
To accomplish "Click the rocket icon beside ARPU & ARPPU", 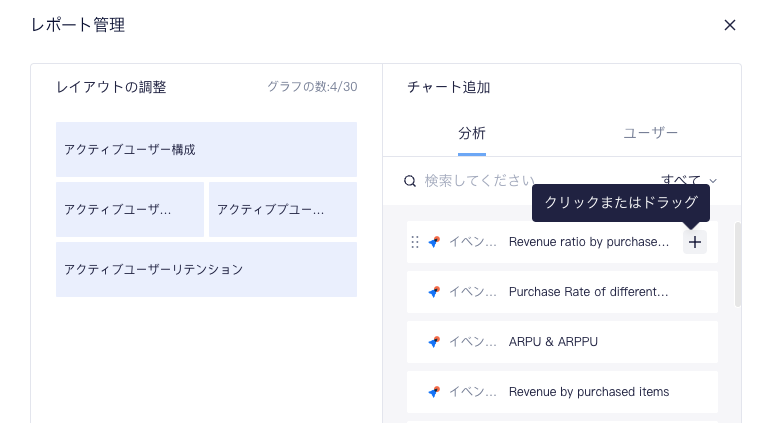I will click(x=434, y=342).
